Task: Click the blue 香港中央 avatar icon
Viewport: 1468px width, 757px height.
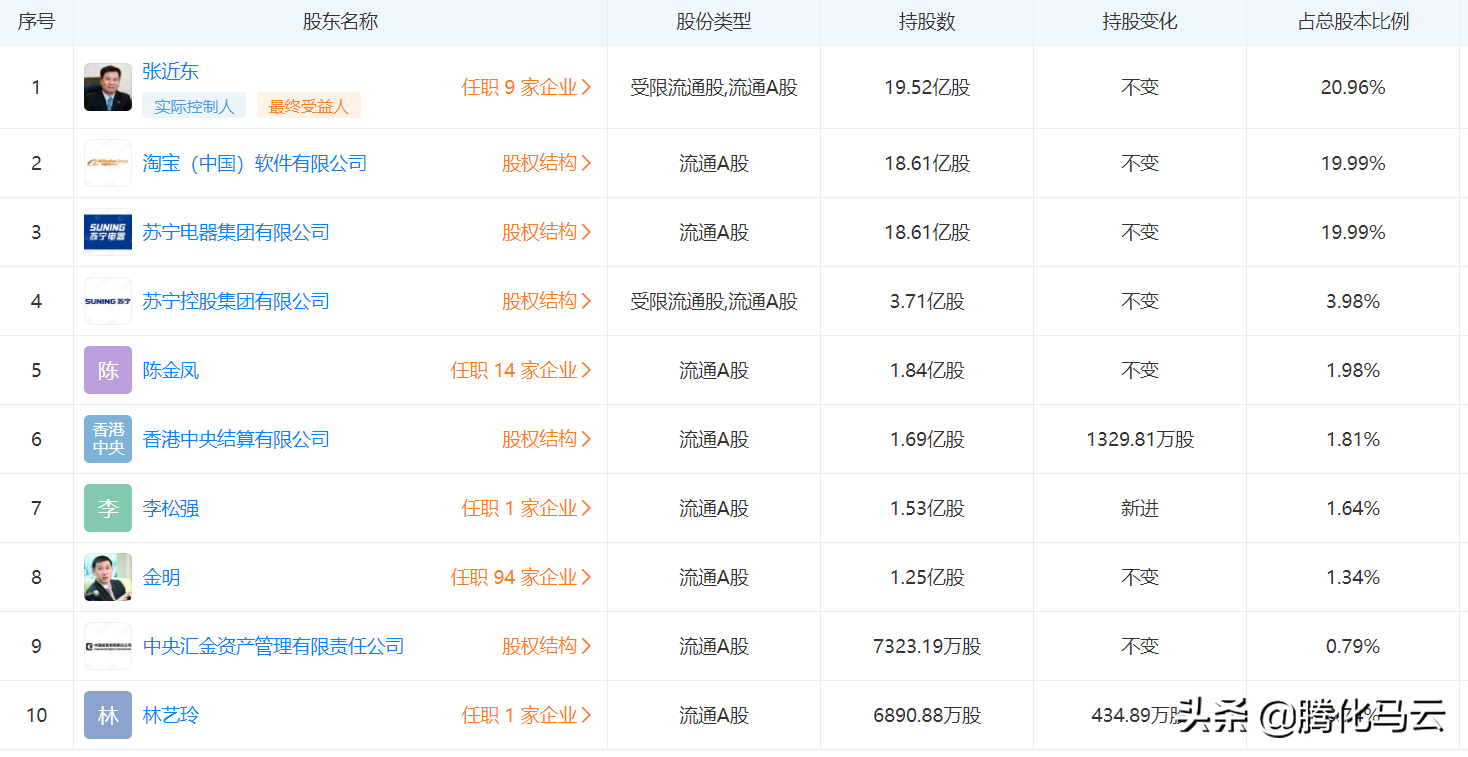Action: pos(108,439)
